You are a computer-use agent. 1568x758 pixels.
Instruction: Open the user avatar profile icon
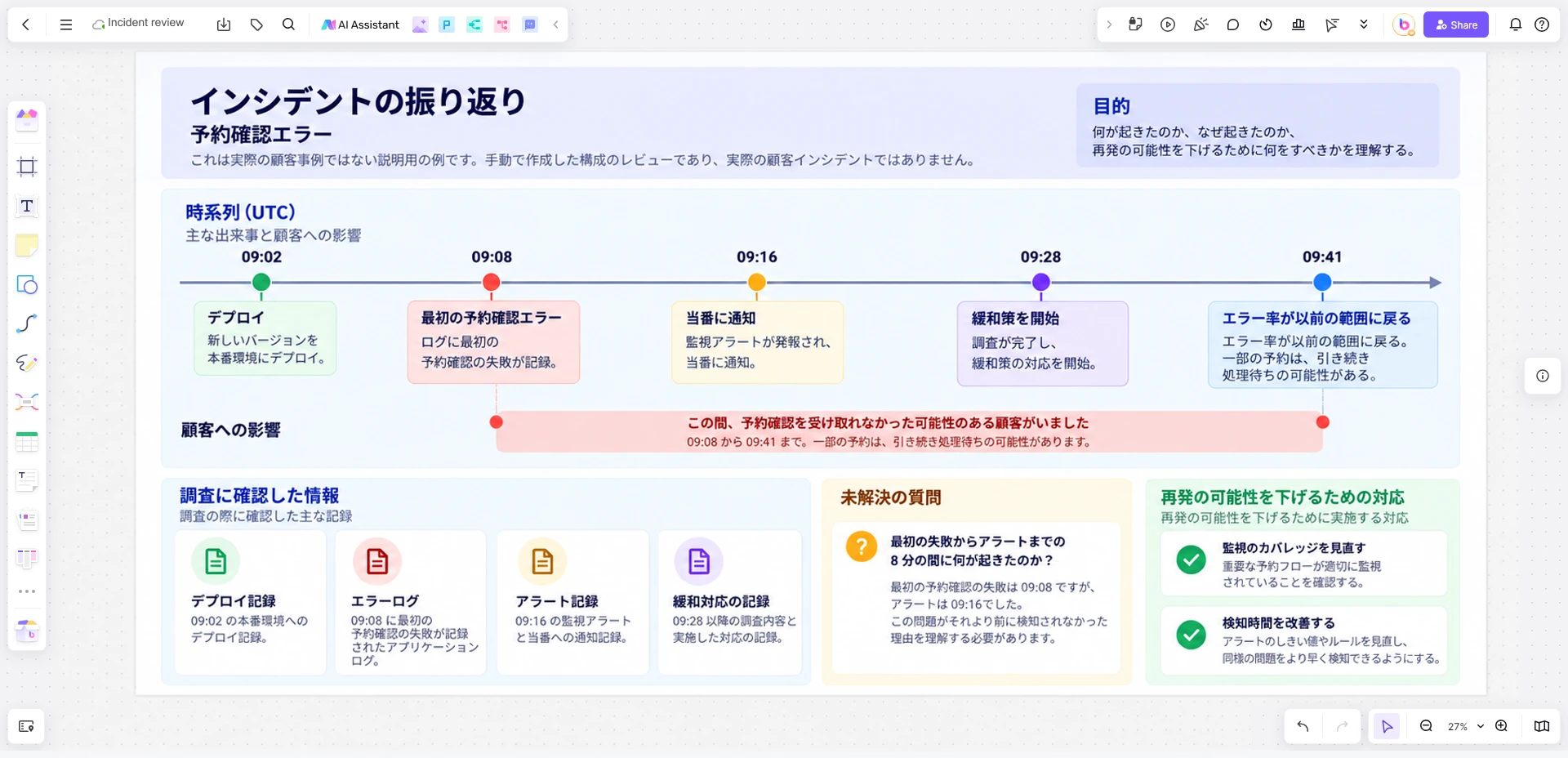click(1404, 25)
